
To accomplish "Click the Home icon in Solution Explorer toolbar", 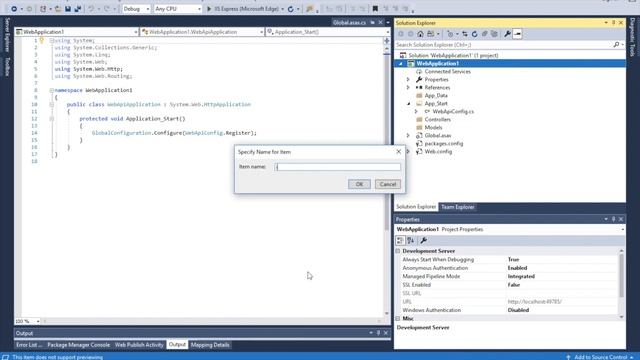I will point(420,34).
